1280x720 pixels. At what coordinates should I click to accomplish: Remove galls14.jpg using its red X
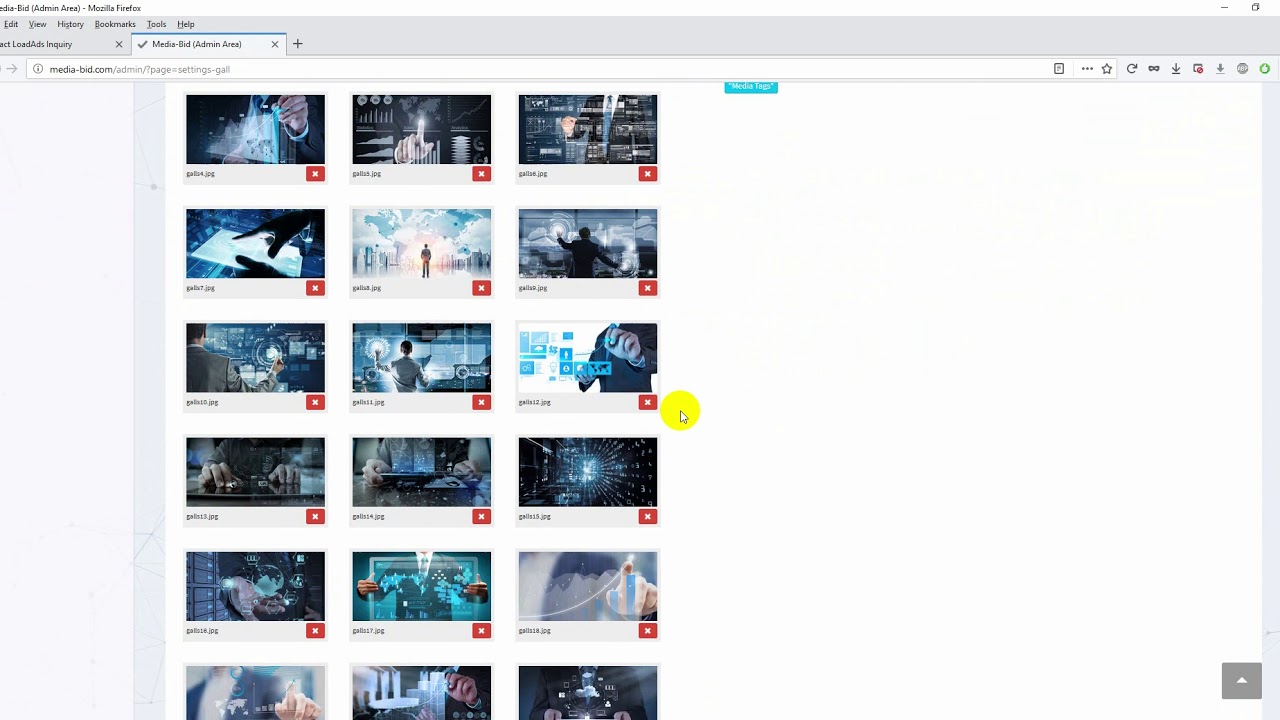[481, 517]
